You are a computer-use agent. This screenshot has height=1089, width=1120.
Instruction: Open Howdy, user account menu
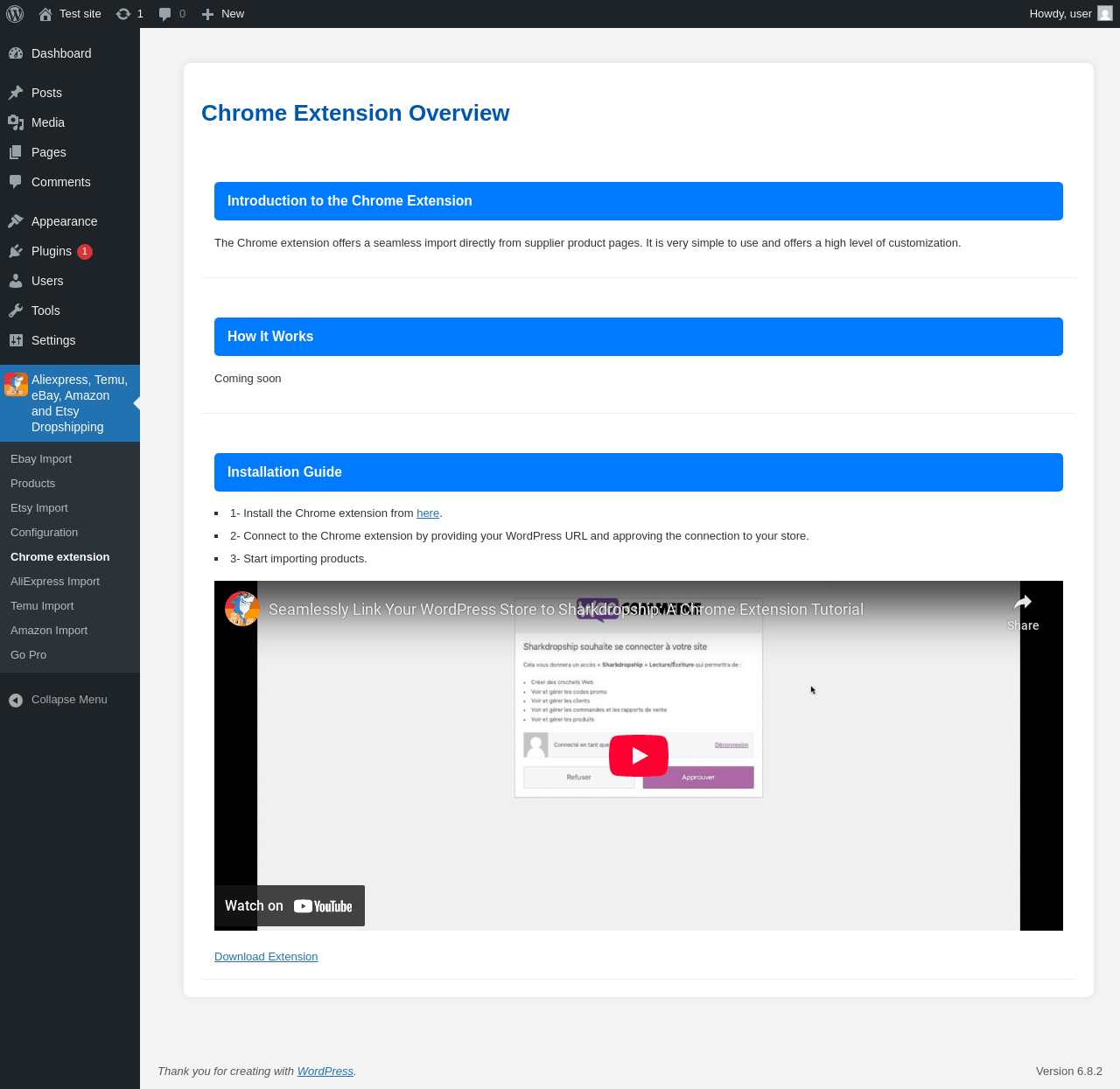click(1071, 14)
